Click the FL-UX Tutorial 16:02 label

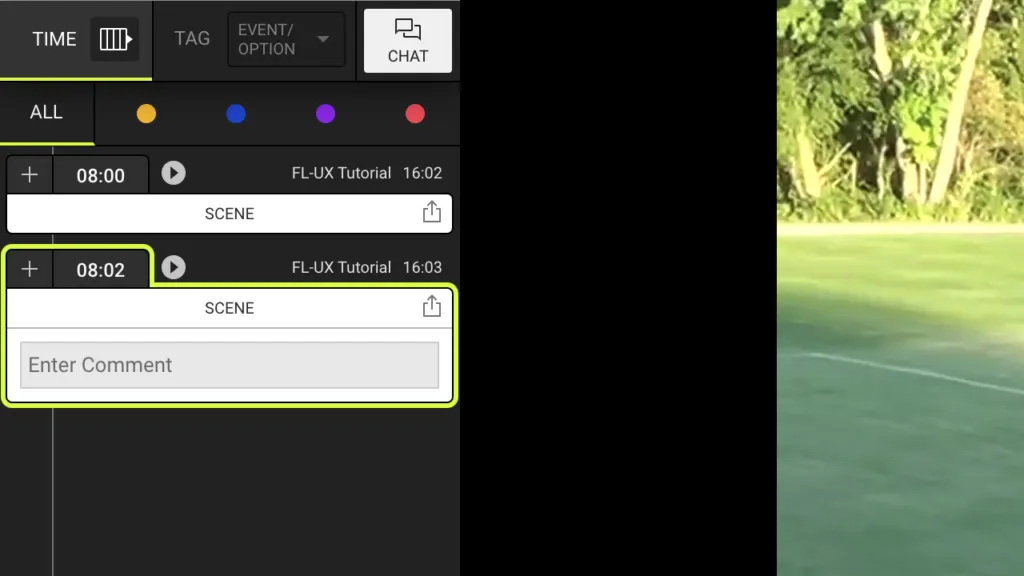click(366, 173)
